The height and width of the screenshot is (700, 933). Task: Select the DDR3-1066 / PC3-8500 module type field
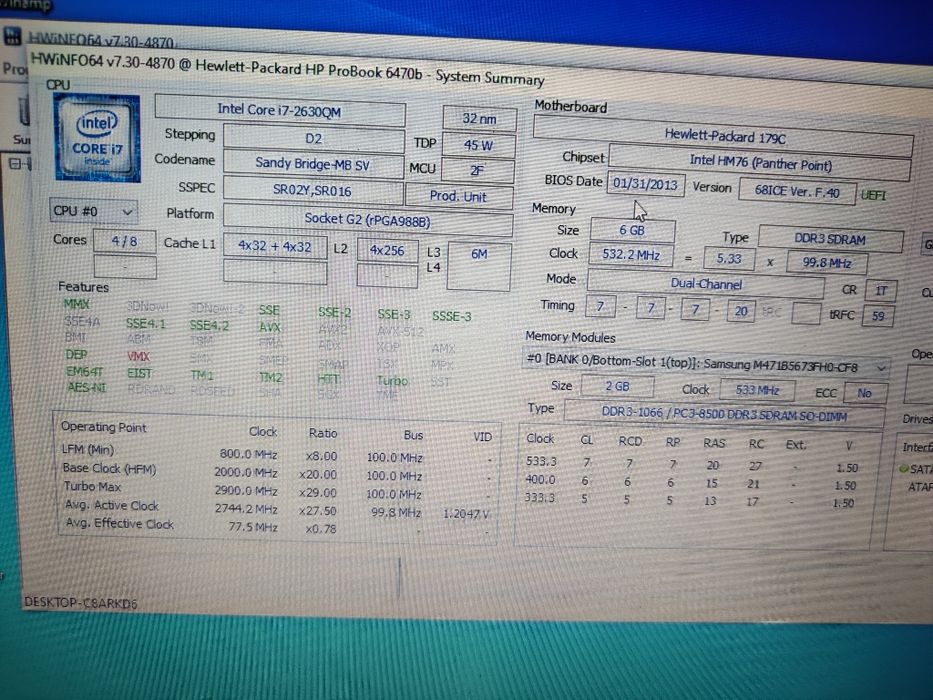[x=724, y=414]
